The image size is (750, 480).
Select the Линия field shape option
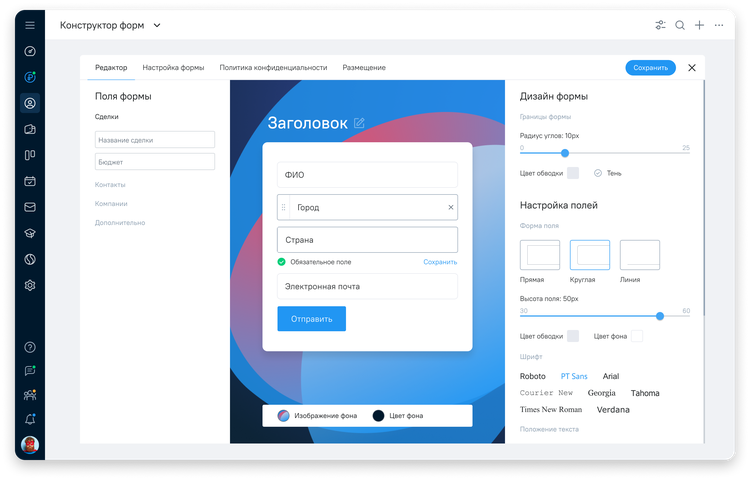[639, 255]
